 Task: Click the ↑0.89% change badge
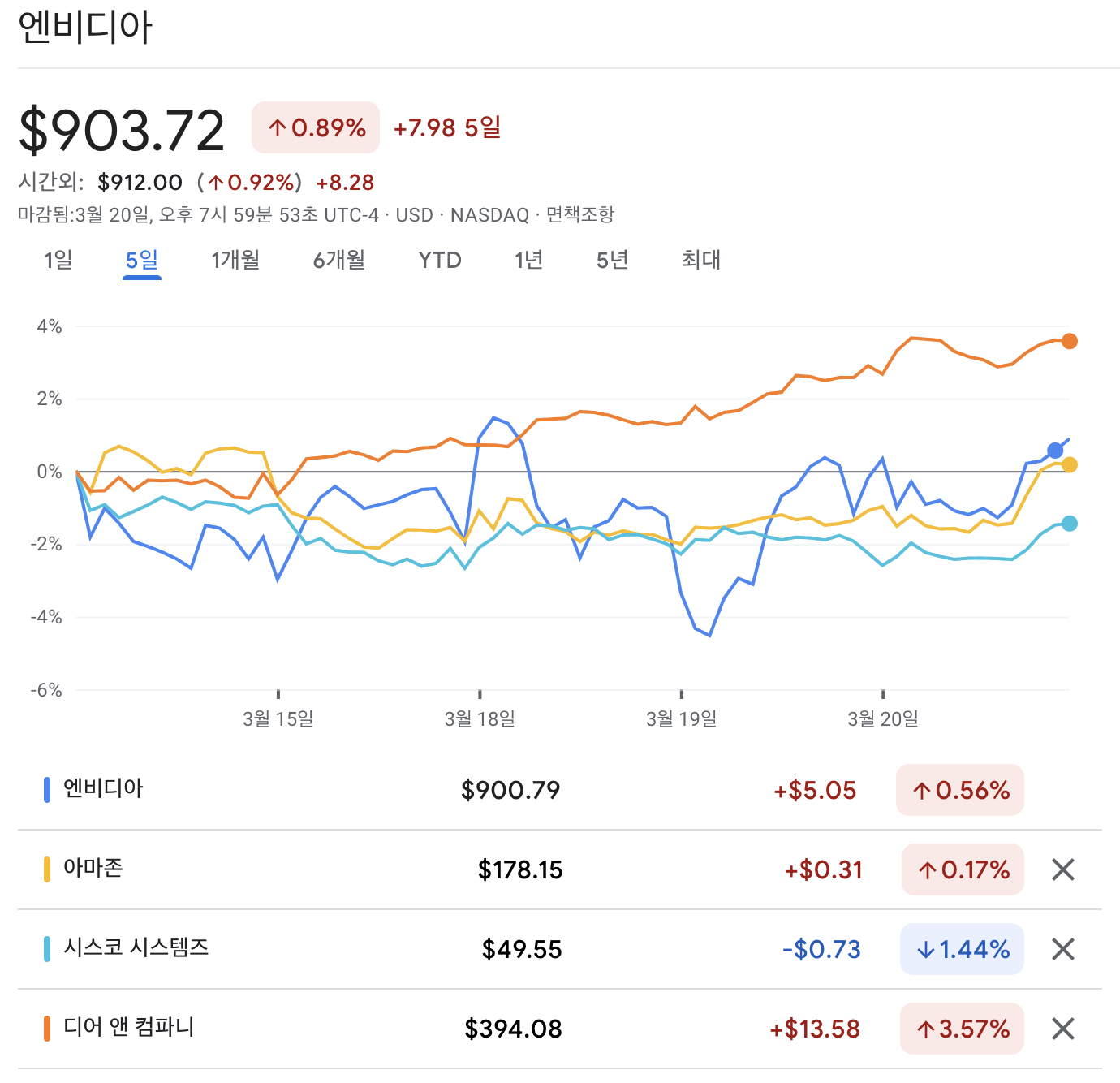tap(316, 127)
